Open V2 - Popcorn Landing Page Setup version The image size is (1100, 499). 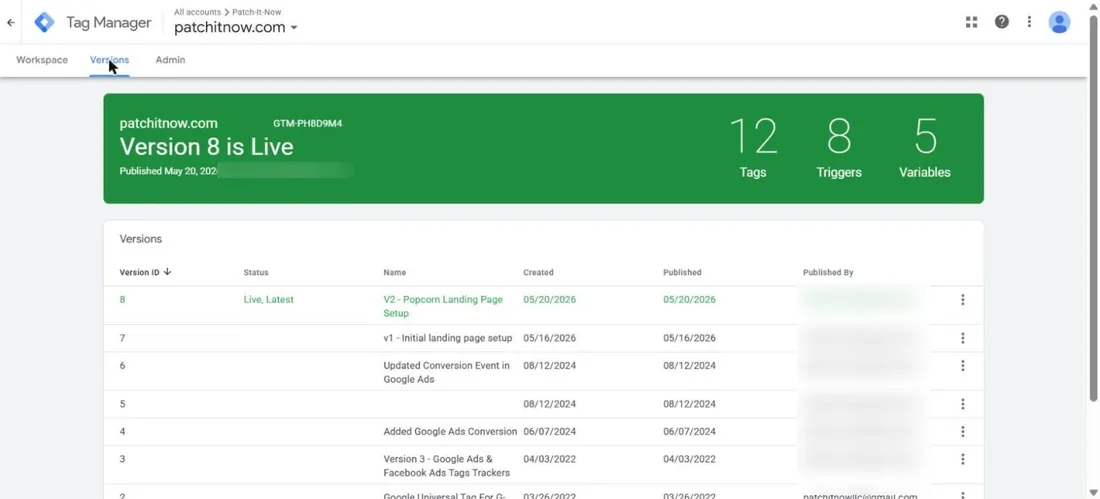[443, 306]
